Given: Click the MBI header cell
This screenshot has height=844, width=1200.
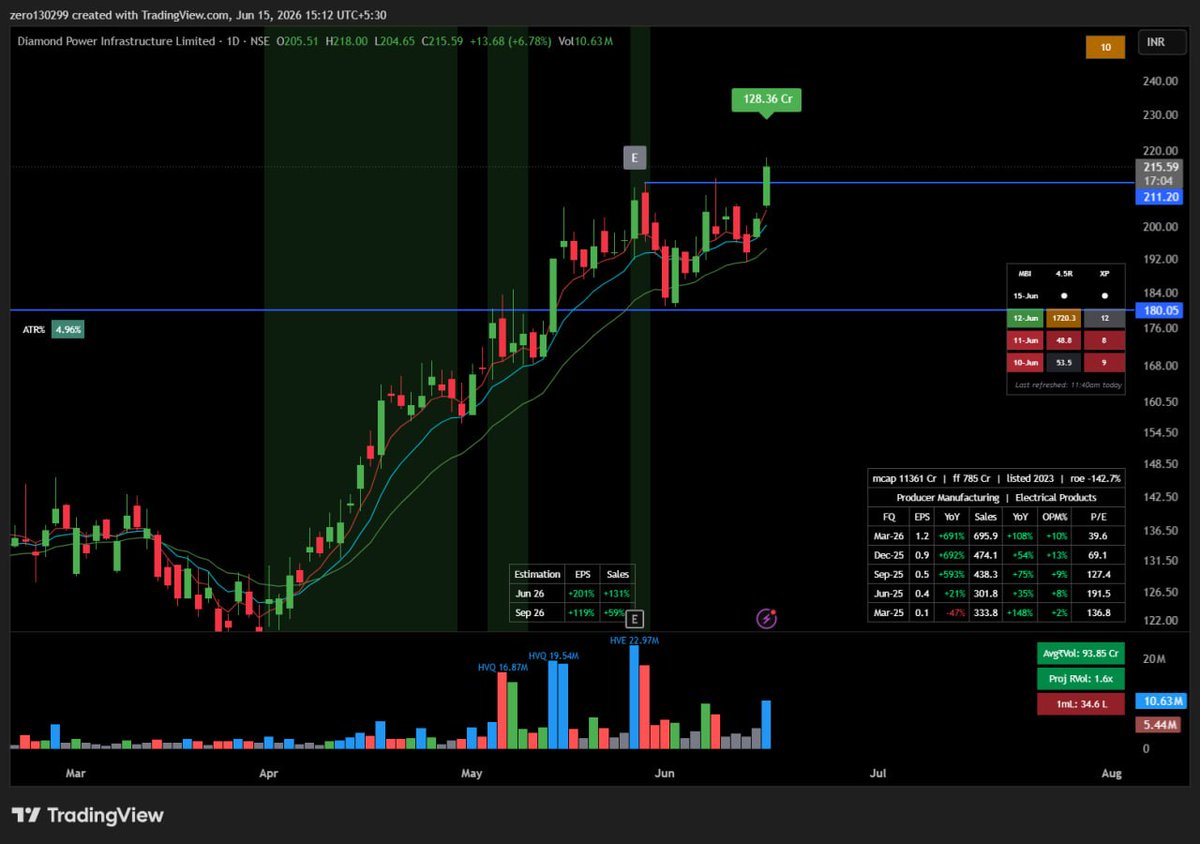Looking at the screenshot, I should (x=1025, y=272).
